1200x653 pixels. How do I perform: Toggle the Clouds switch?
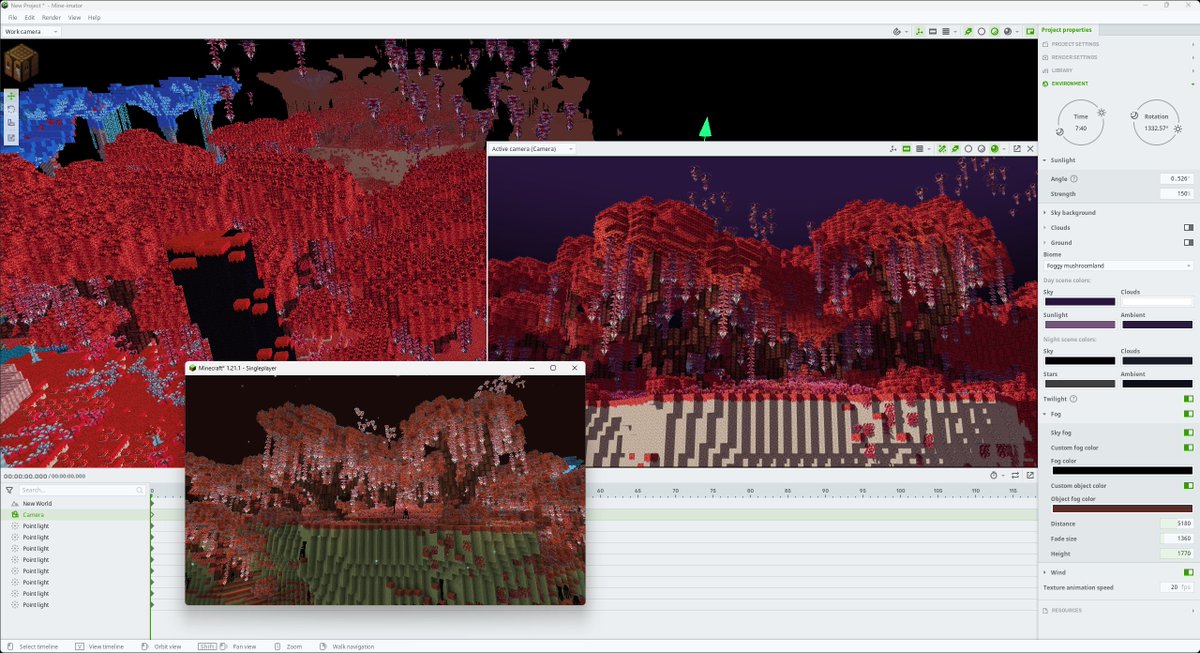point(1188,228)
